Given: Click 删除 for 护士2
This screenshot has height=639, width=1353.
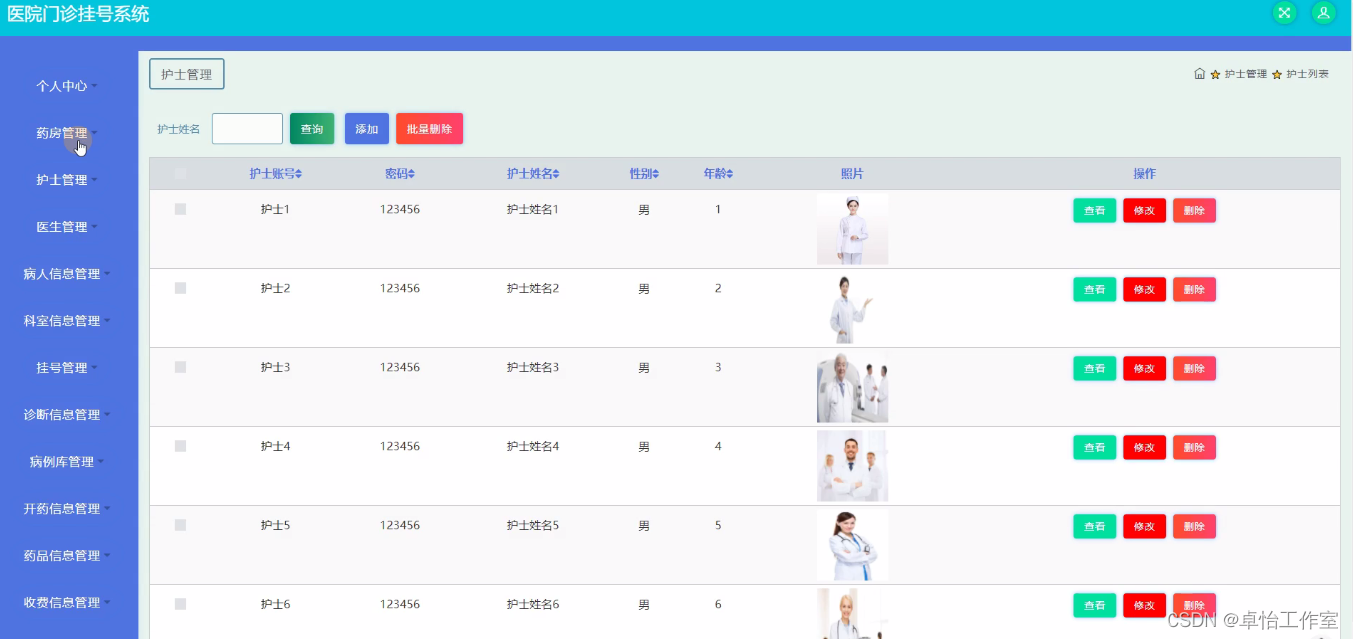Looking at the screenshot, I should click(1194, 289).
